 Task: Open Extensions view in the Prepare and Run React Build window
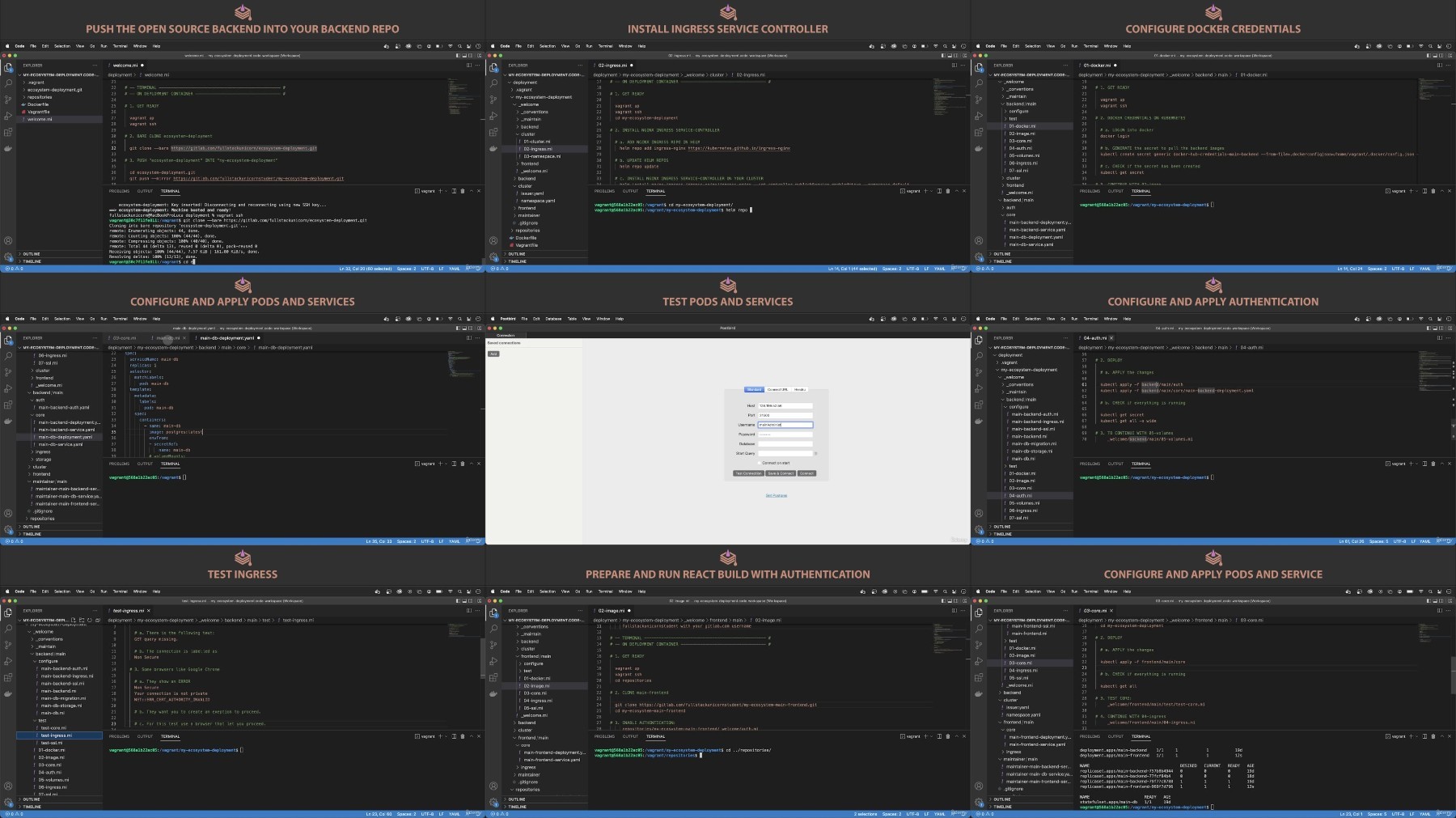[493, 677]
